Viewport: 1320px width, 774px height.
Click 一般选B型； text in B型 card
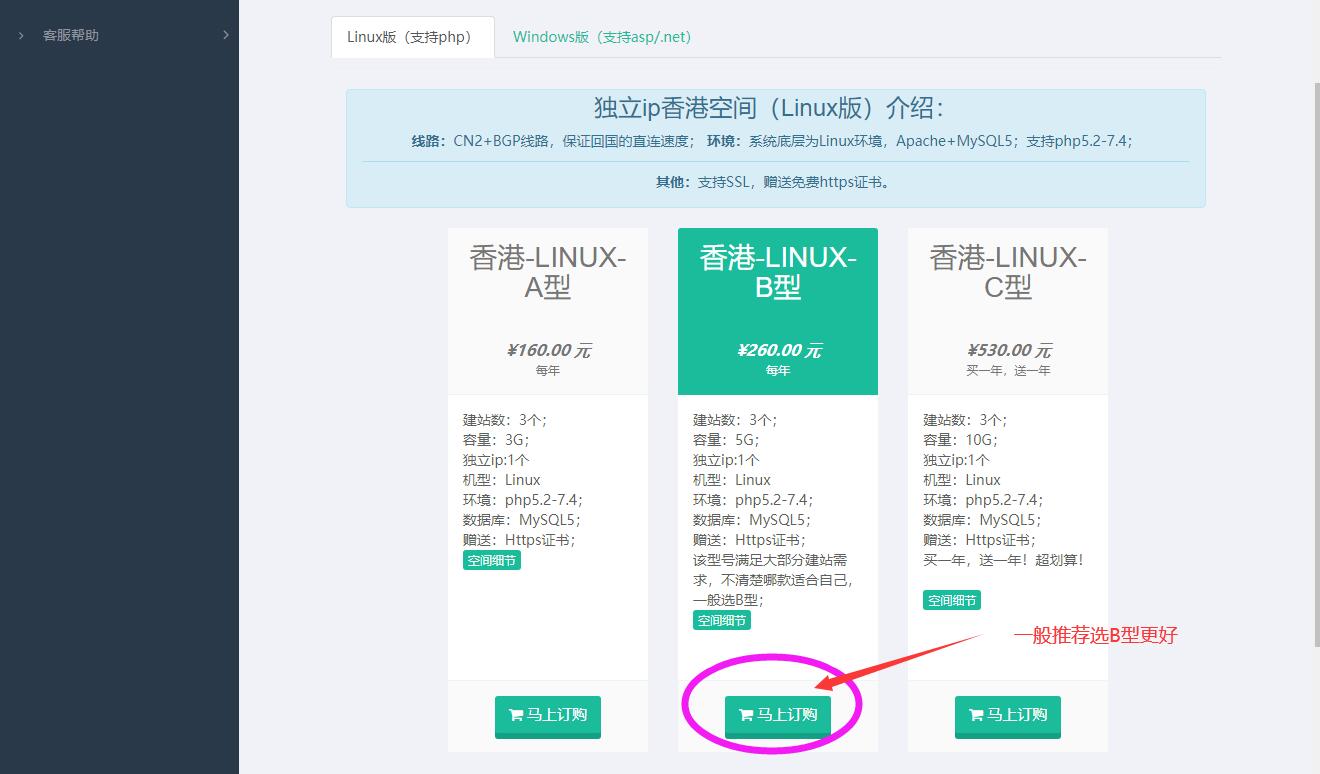pyautogui.click(x=728, y=600)
